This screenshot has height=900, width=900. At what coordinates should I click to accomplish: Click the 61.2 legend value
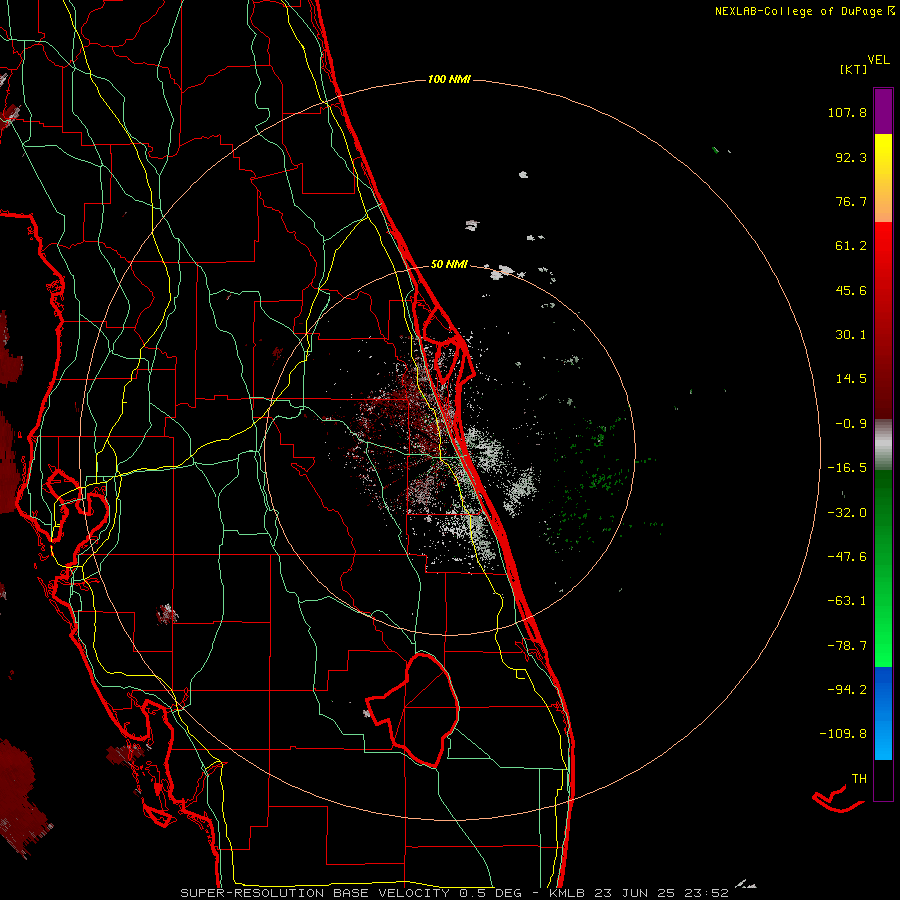click(x=851, y=246)
